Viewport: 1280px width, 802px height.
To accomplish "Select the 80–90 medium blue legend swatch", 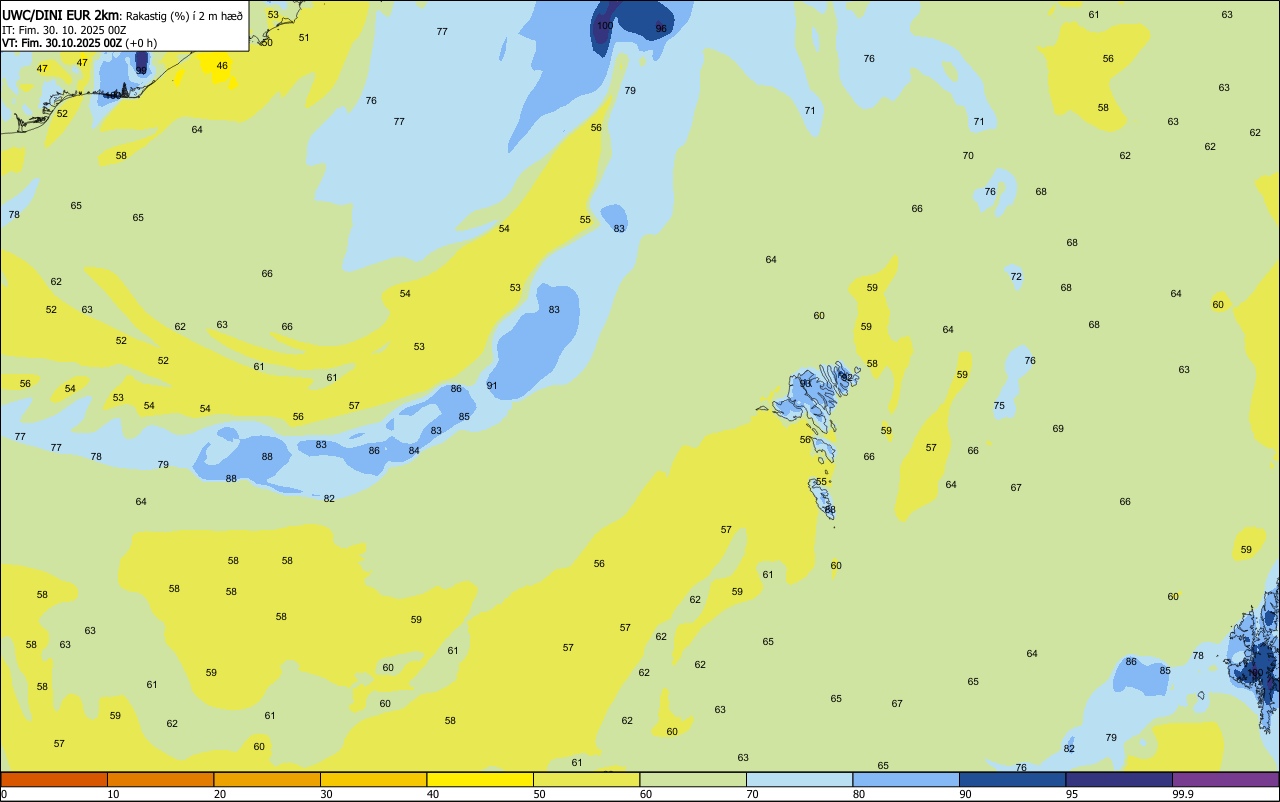I will (x=906, y=779).
